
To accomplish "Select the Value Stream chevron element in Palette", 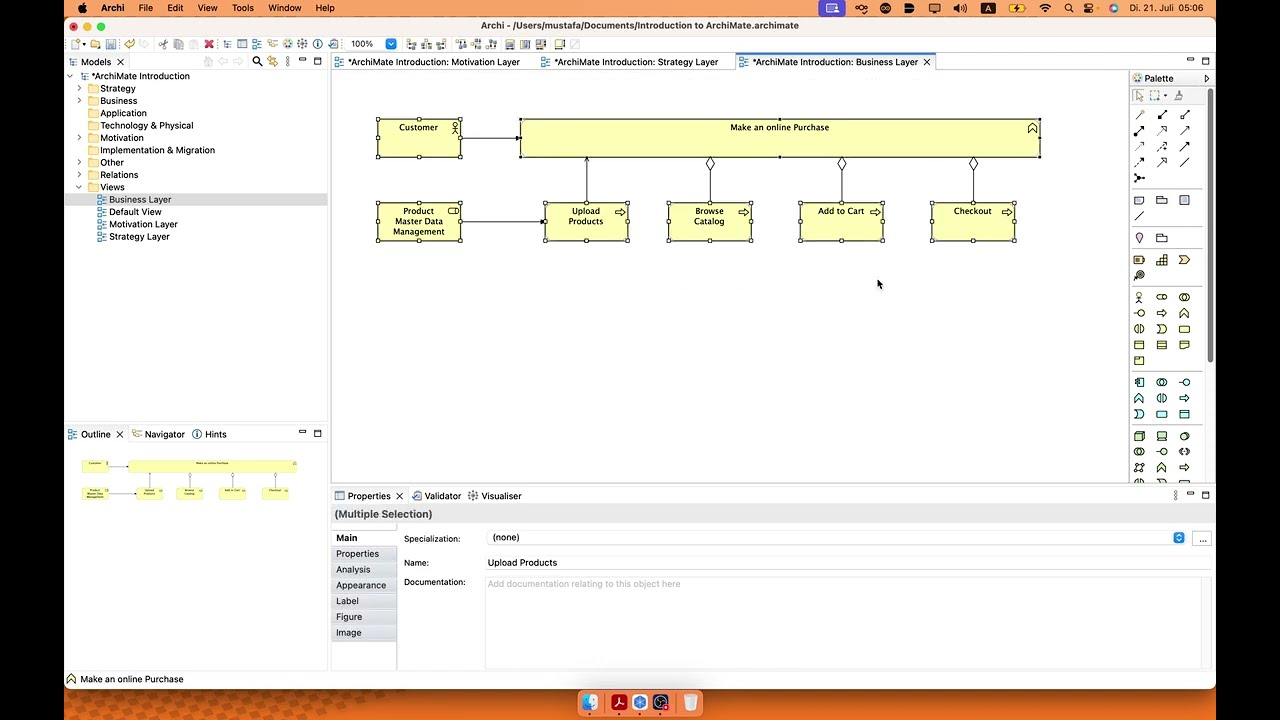I will (x=1184, y=260).
